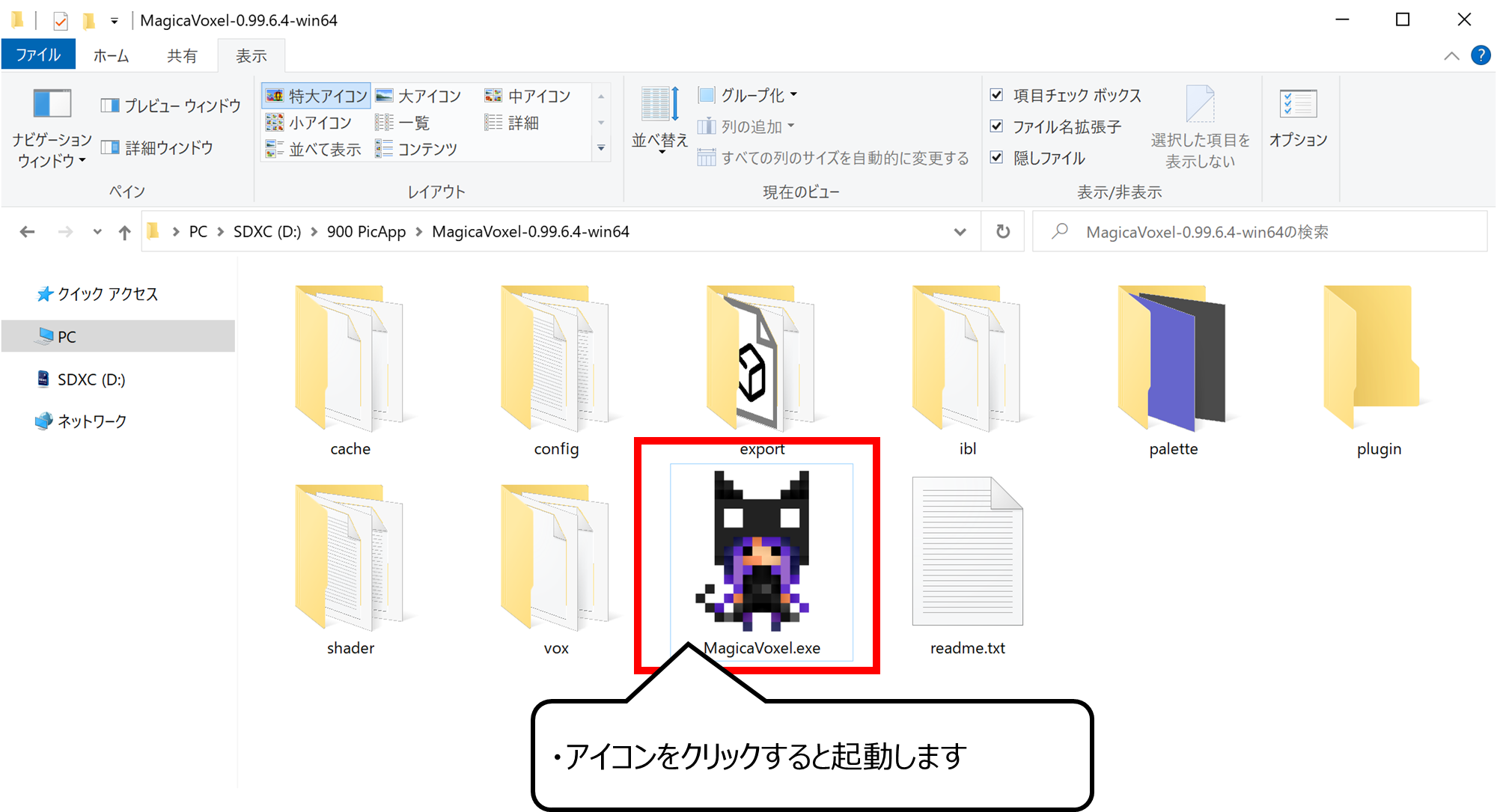This screenshot has width=1497, height=812.
Task: Click the properties quick access icon
Action: click(61, 20)
